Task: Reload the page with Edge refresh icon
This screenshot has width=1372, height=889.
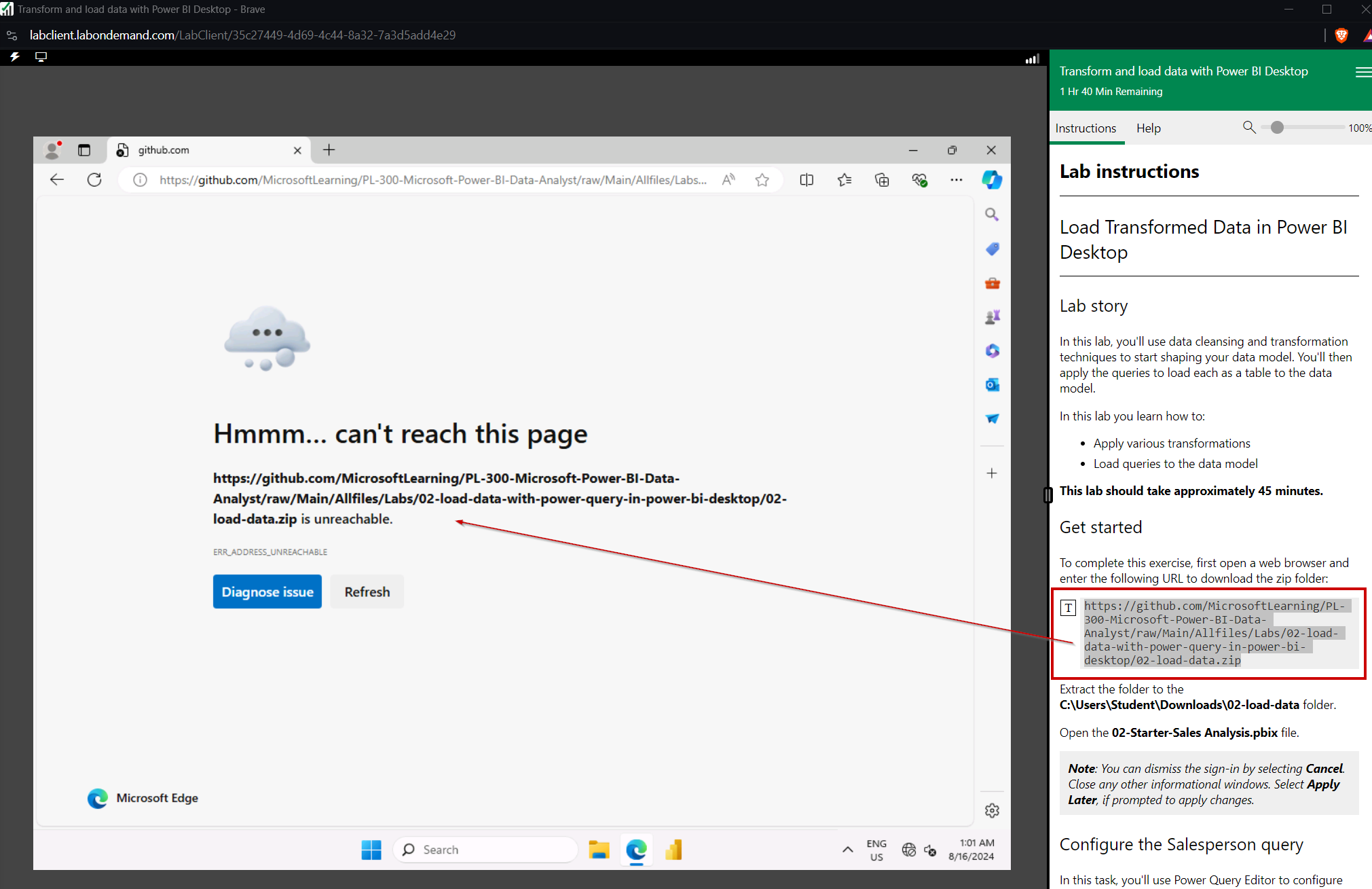Action: pyautogui.click(x=94, y=179)
